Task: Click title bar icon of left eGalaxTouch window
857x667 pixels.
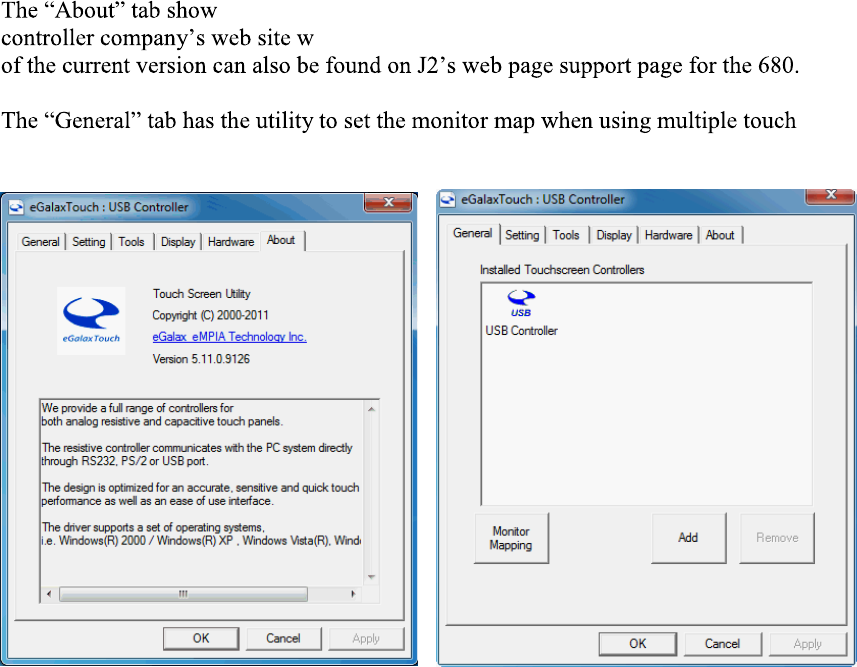Action: (16, 207)
